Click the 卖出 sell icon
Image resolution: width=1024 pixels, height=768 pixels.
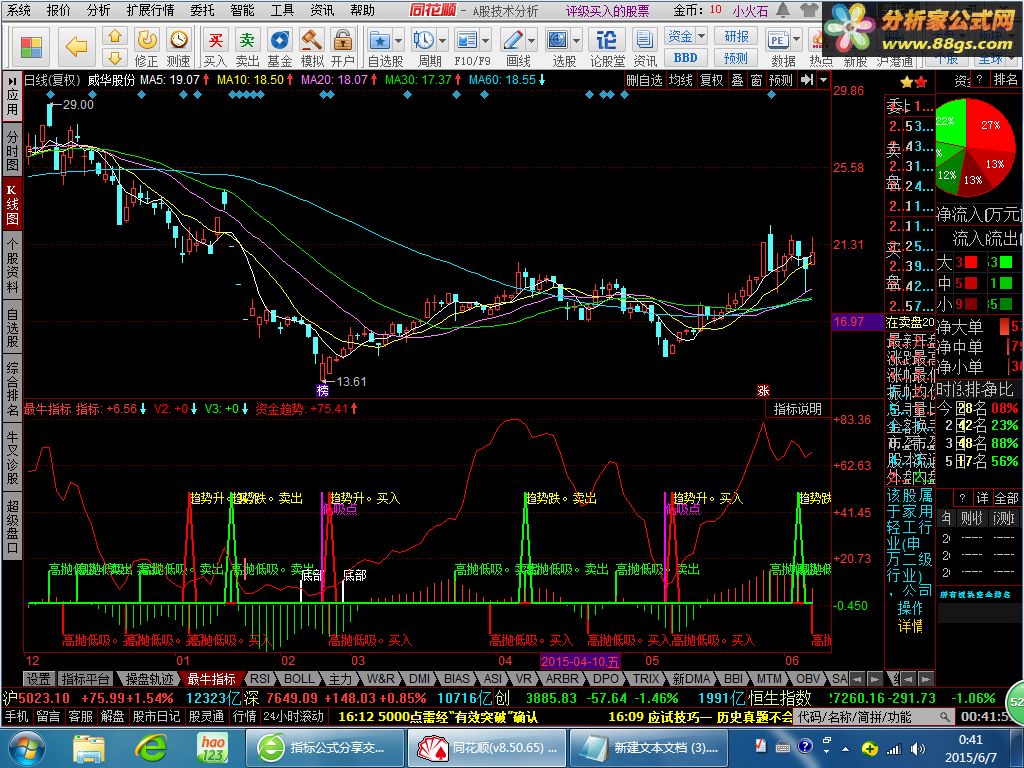click(x=247, y=48)
